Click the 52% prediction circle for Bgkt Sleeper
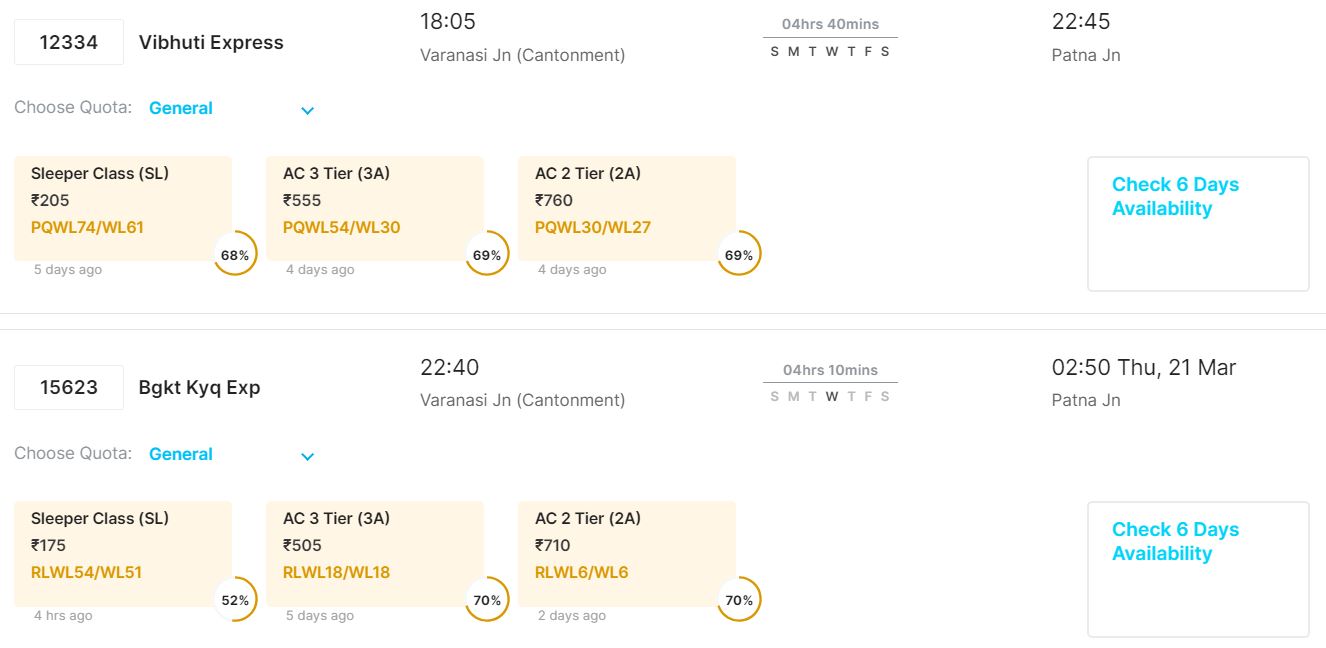This screenshot has width=1326, height=648. (x=235, y=600)
